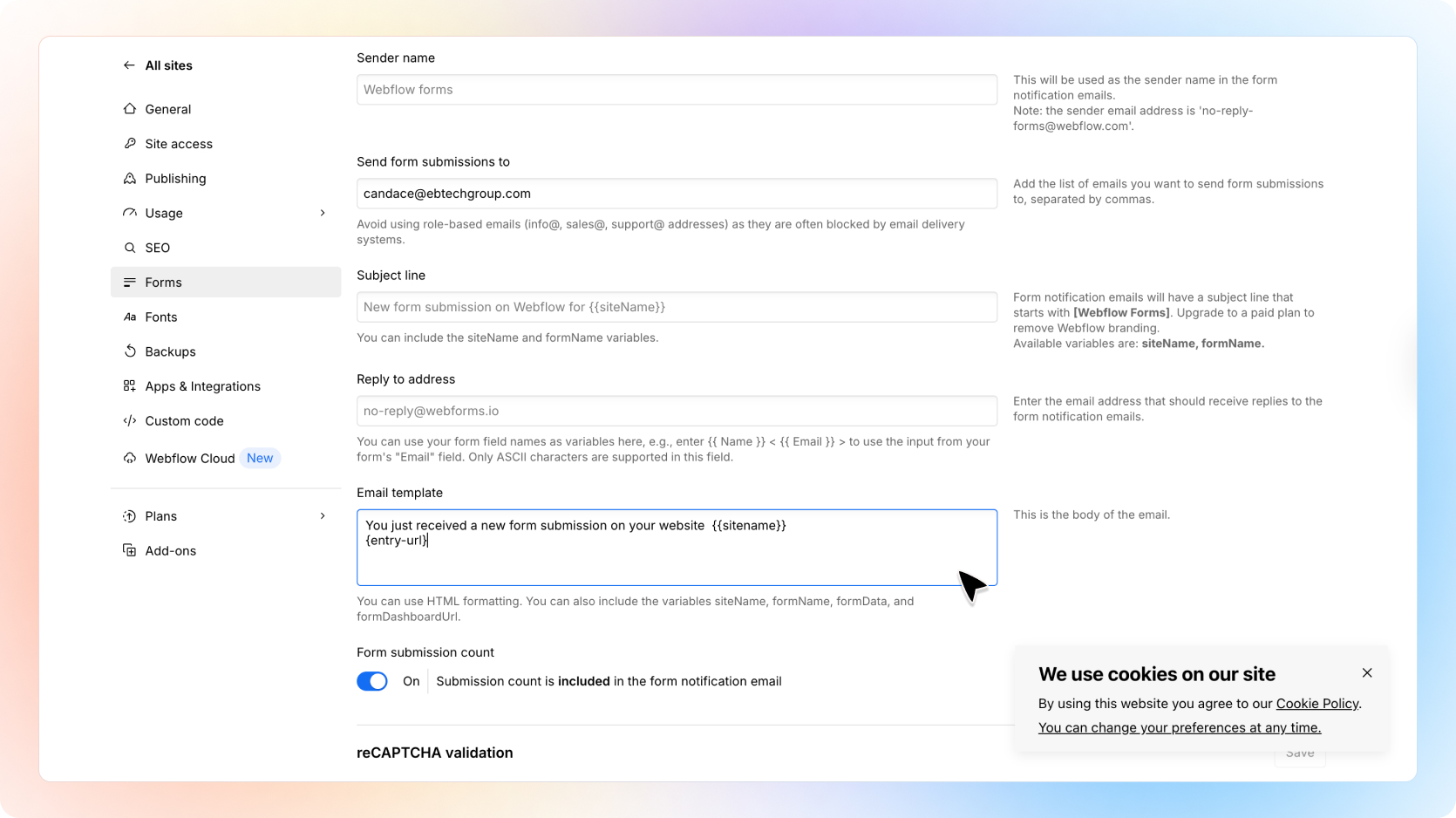Close the cookies notice
The image size is (1456, 818).
(x=1367, y=673)
